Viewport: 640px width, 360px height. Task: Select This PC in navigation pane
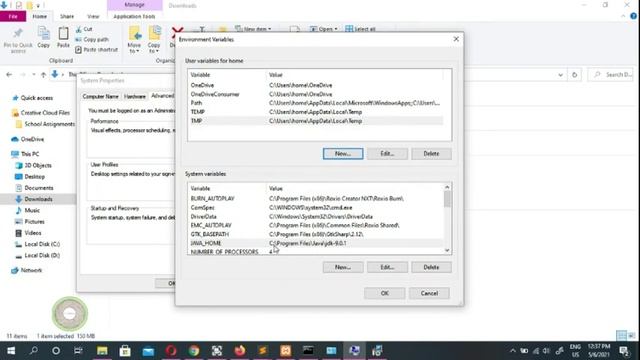click(29, 154)
